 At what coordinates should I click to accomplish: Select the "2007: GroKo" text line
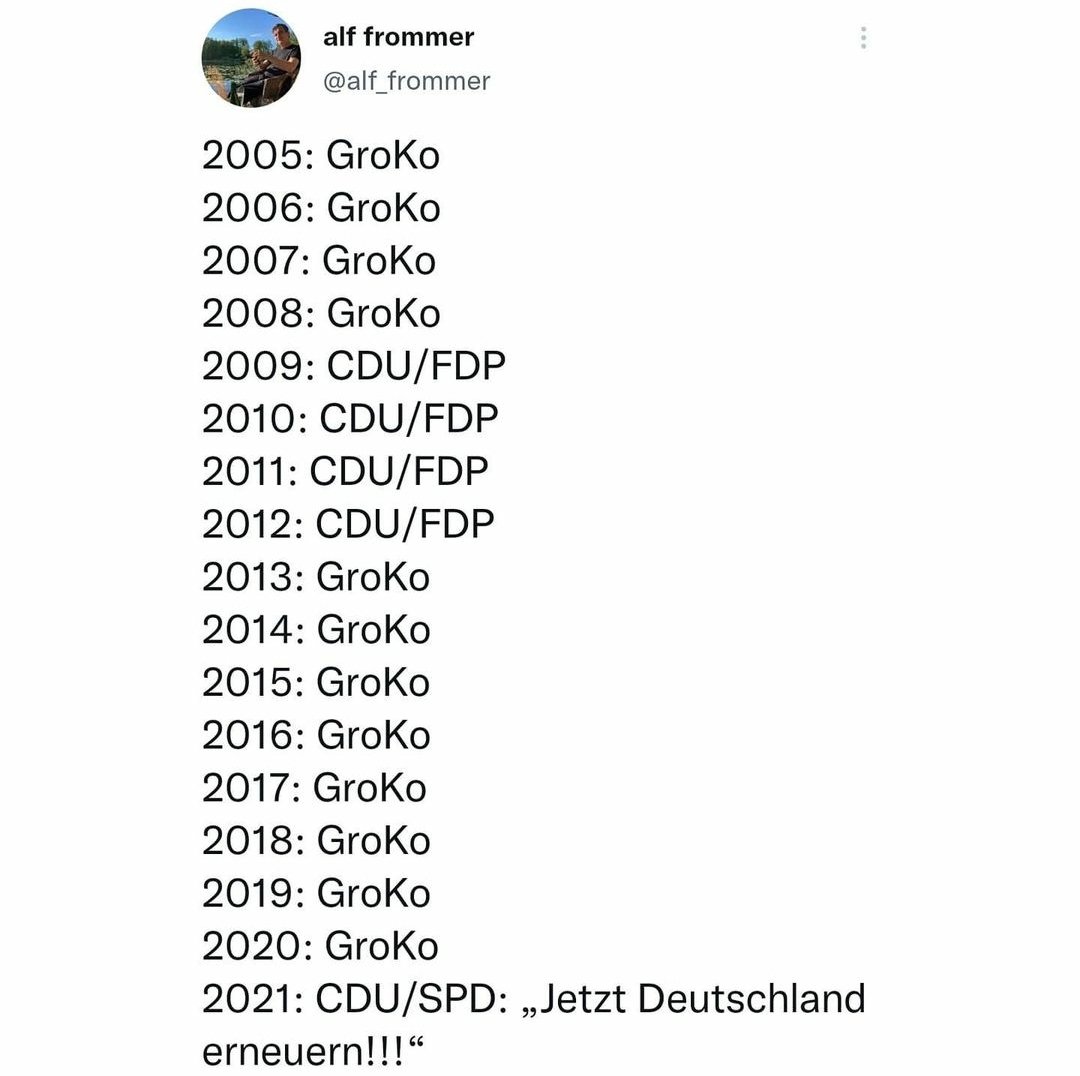point(318,261)
